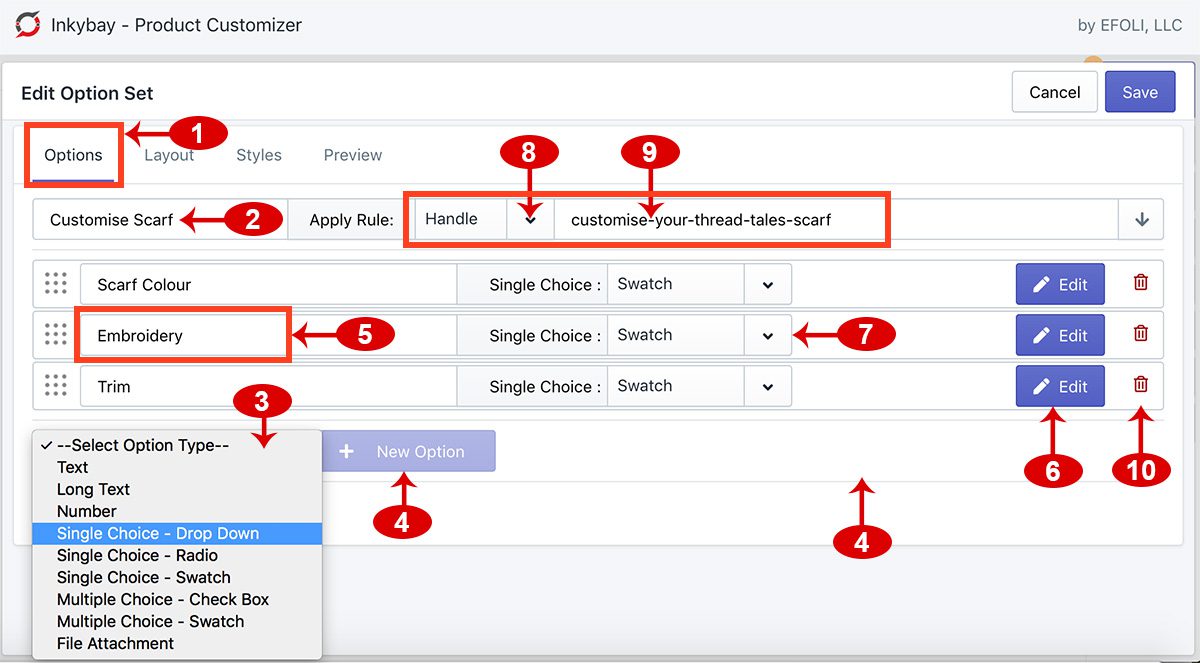Open the Preview tab
The width and height of the screenshot is (1200, 663).
pos(352,155)
